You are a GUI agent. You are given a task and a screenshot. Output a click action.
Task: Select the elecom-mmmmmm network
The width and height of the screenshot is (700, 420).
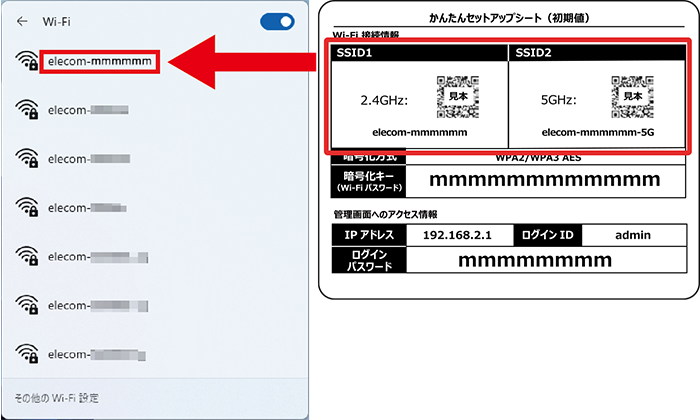[x=100, y=61]
